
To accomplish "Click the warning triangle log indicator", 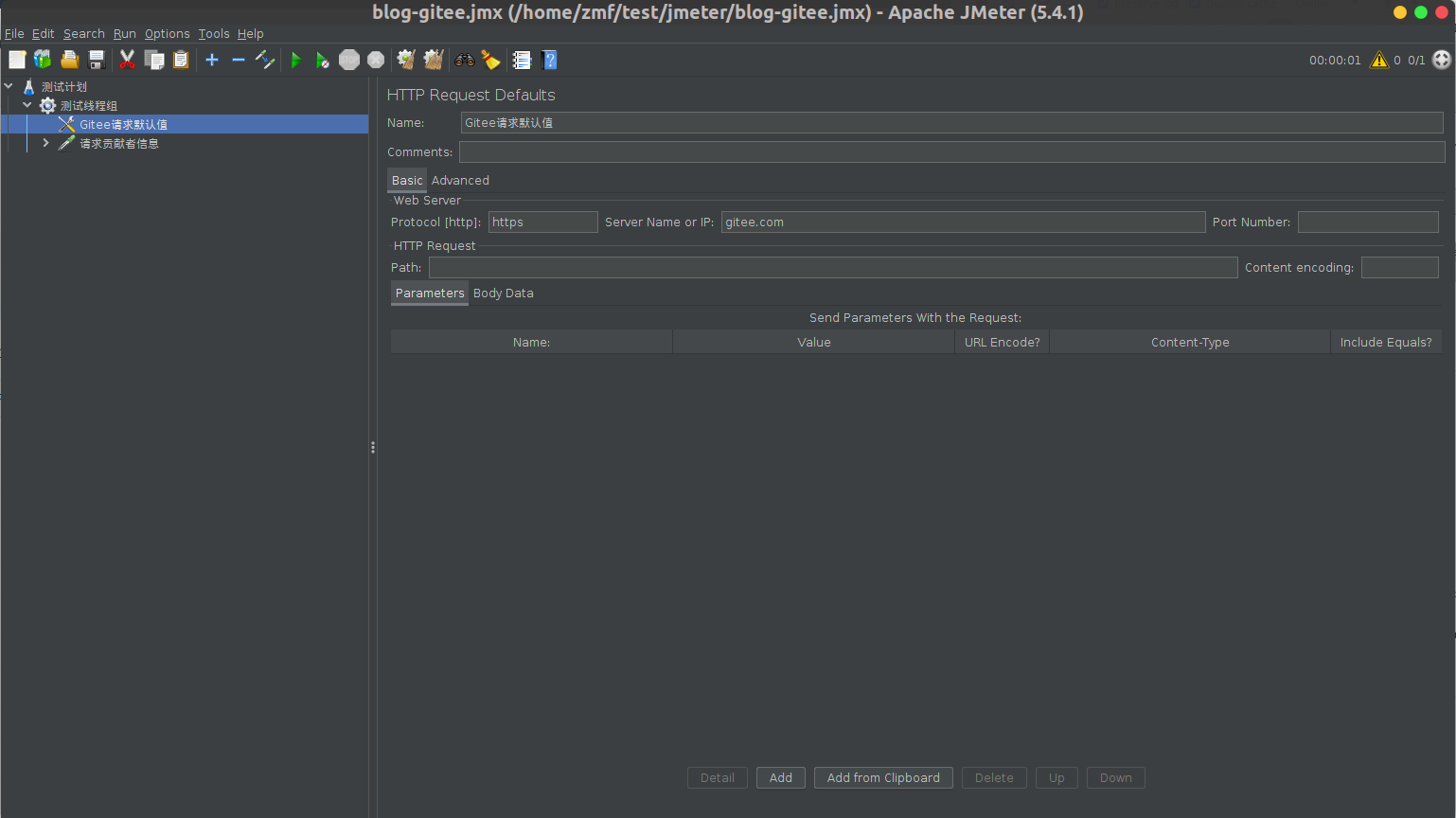I will coord(1379,60).
